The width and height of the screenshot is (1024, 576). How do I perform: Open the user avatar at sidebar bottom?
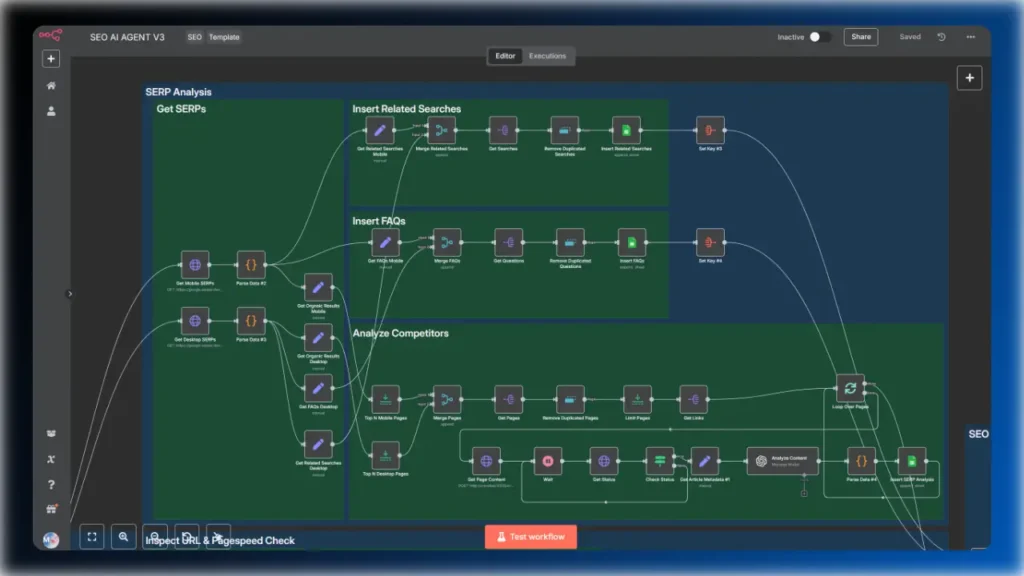pyautogui.click(x=51, y=539)
